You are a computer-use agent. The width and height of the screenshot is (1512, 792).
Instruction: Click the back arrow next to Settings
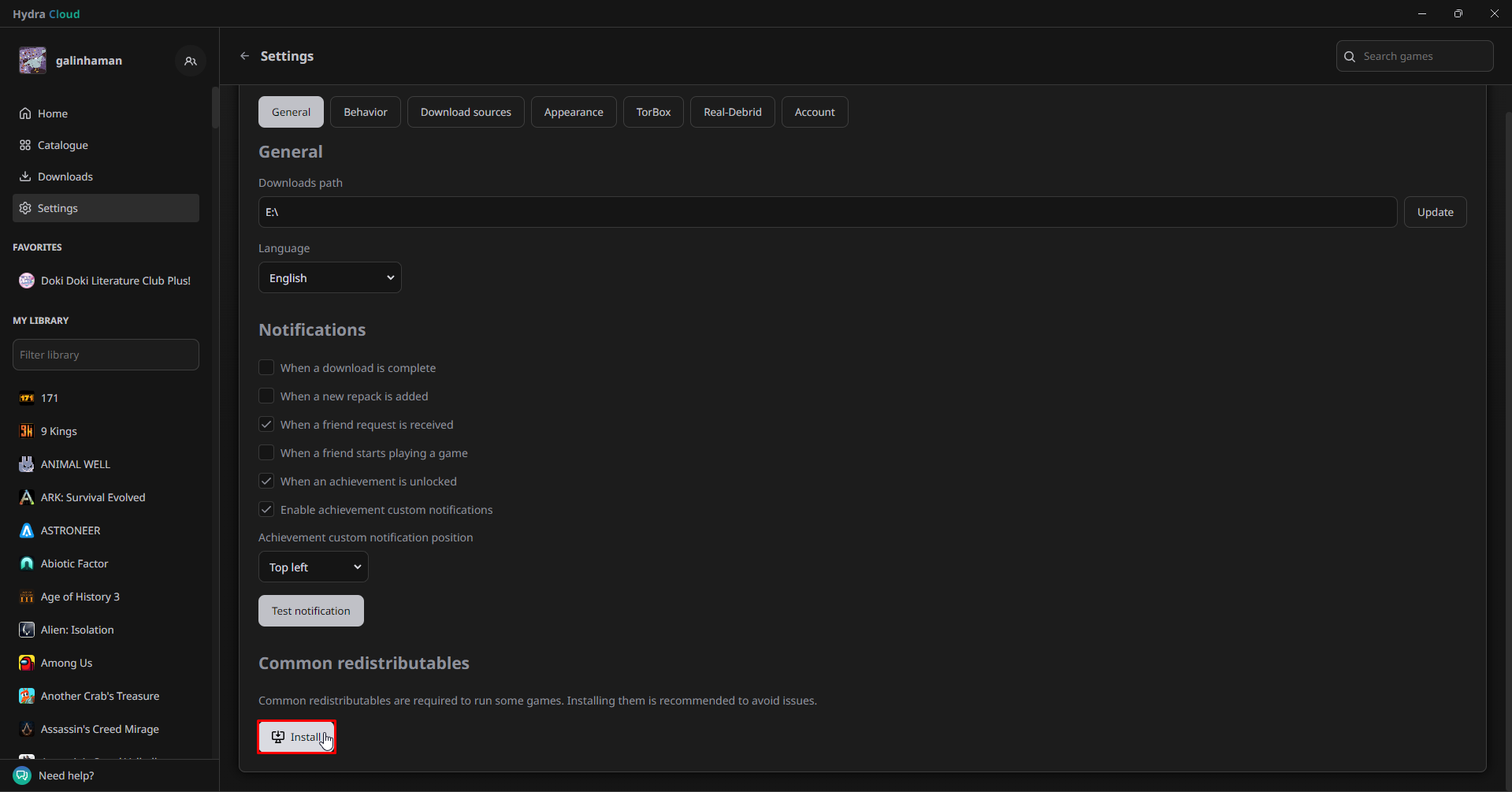pos(244,56)
